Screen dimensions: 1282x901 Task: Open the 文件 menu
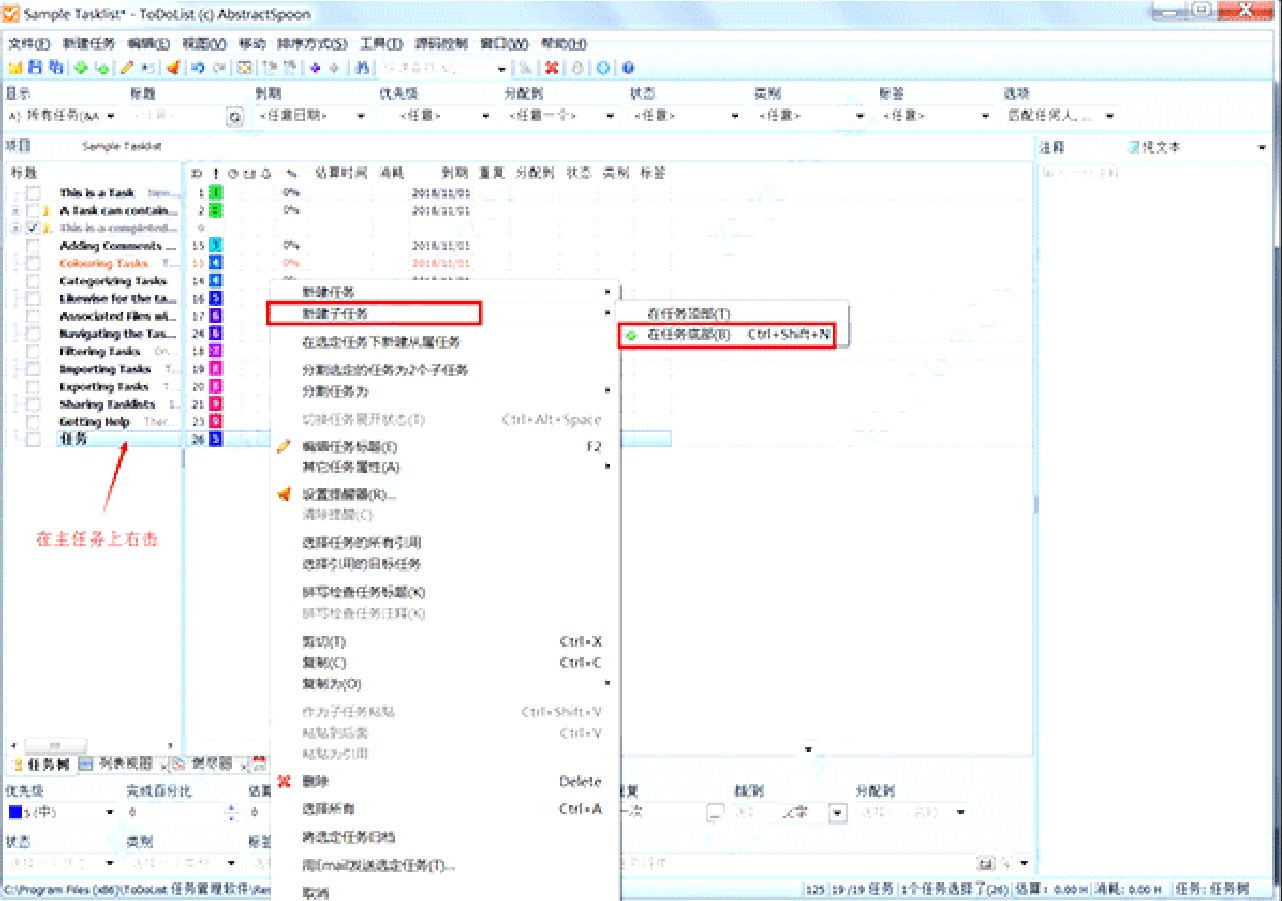[29, 44]
